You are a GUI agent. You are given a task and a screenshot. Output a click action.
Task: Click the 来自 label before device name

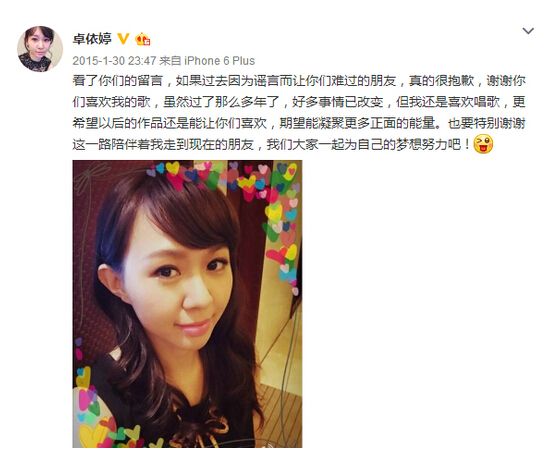pyautogui.click(x=170, y=61)
